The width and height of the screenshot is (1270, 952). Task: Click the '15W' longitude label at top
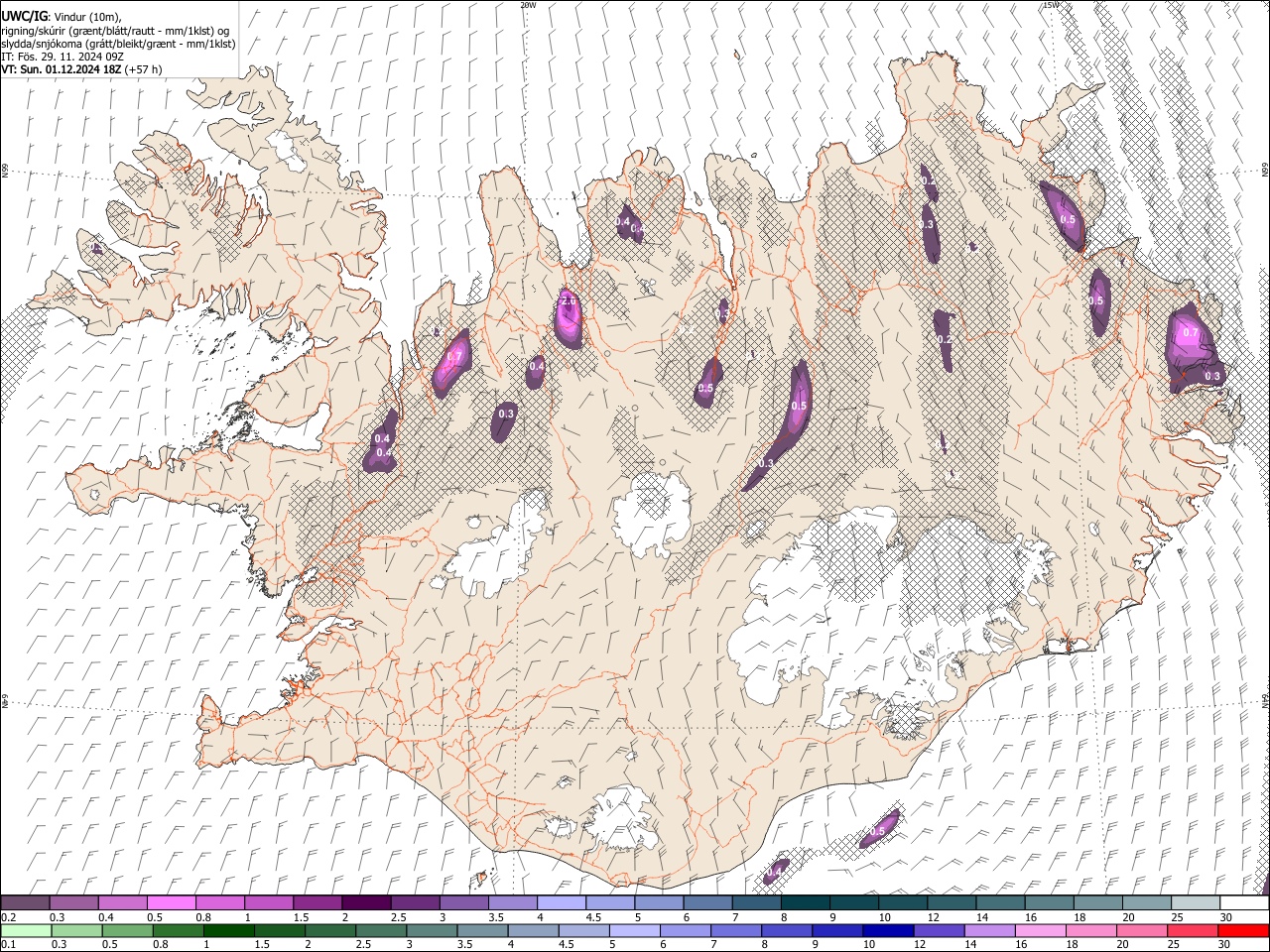pos(1051,5)
